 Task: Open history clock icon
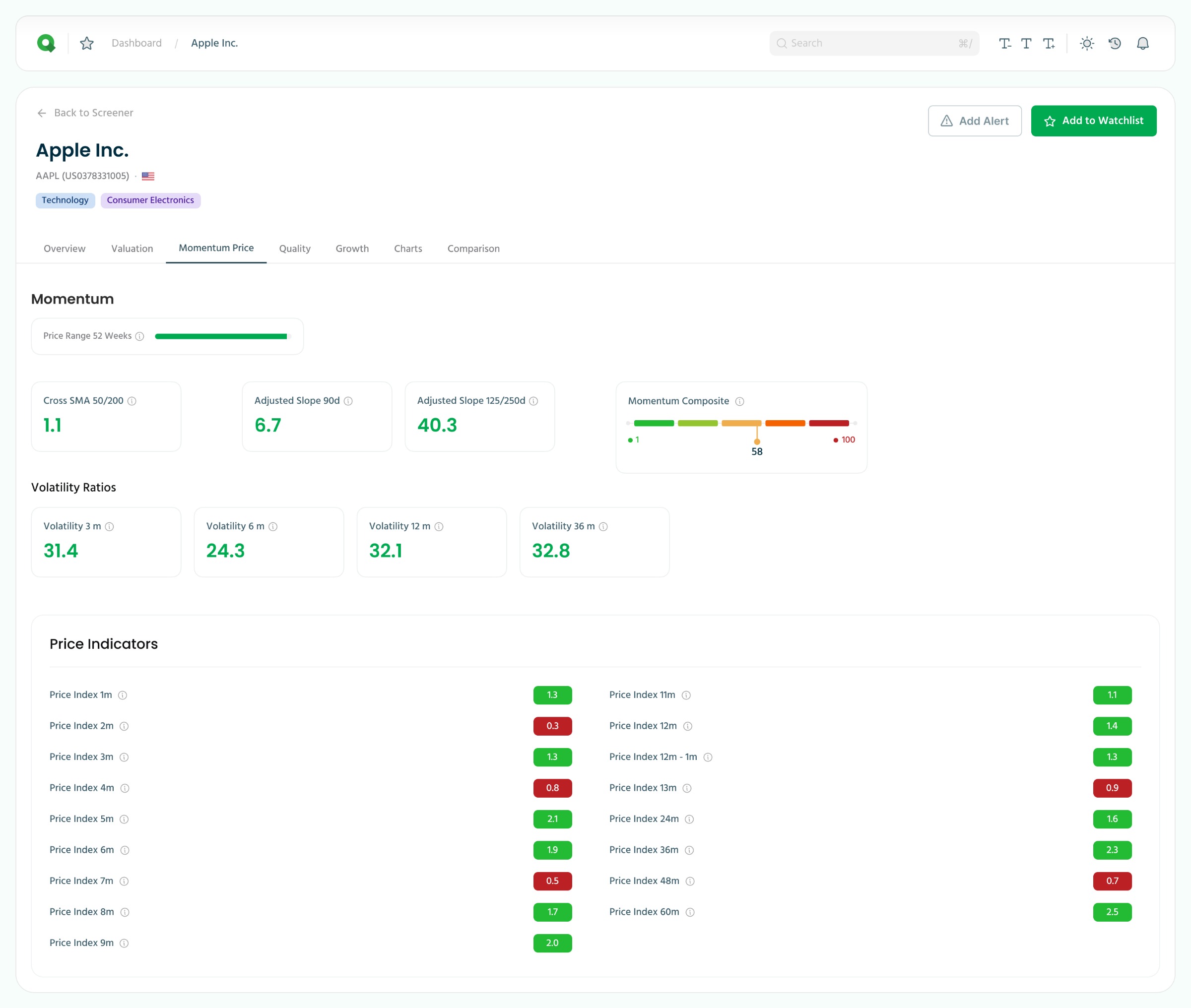point(1115,44)
